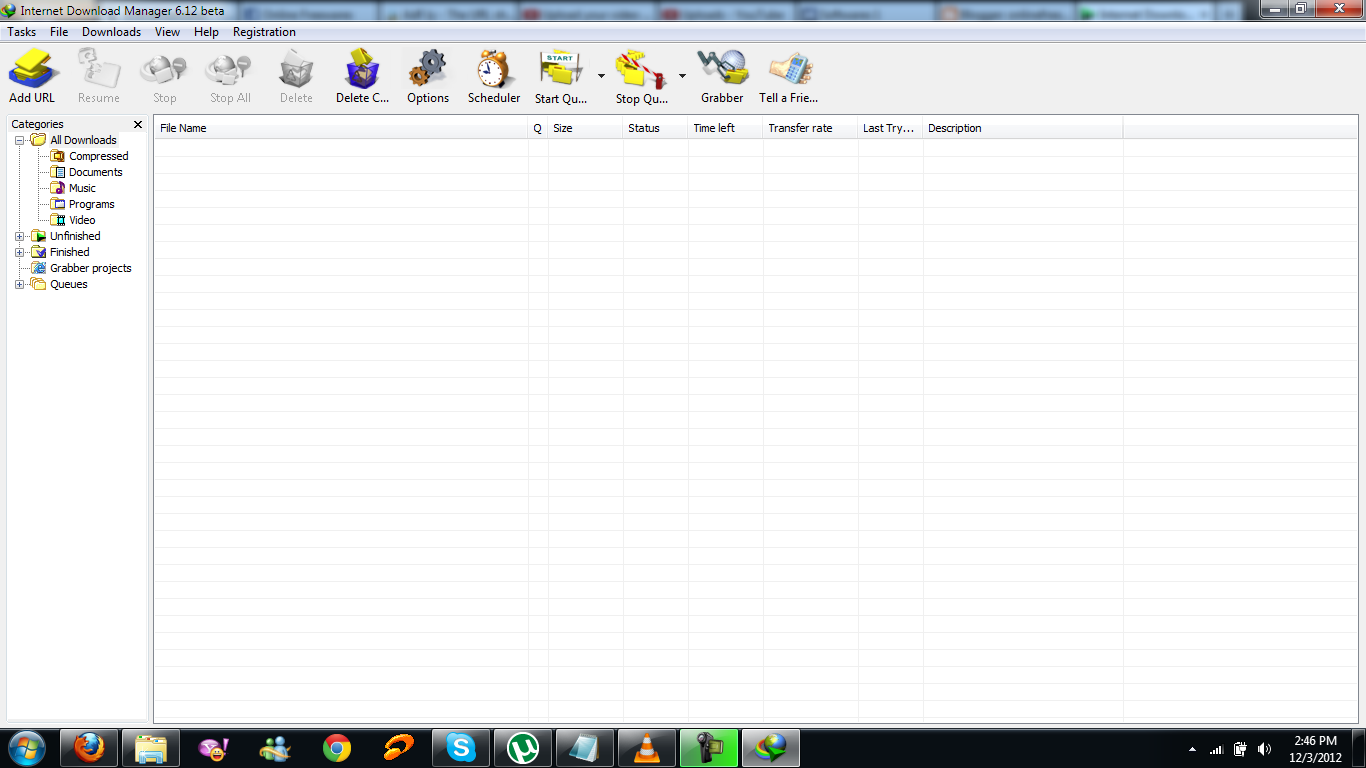The width and height of the screenshot is (1366, 768).
Task: Open the Downloads menu
Action: point(110,31)
